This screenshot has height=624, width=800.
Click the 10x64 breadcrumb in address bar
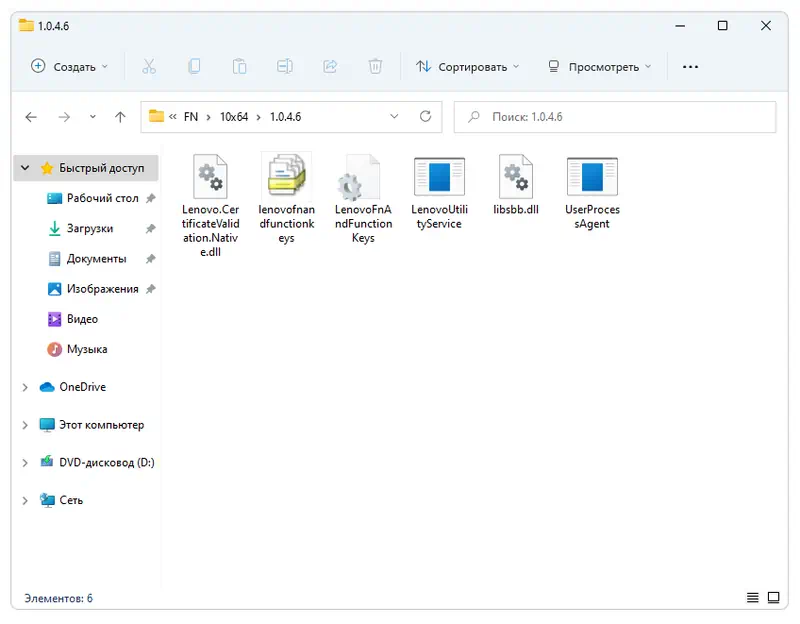(233, 117)
